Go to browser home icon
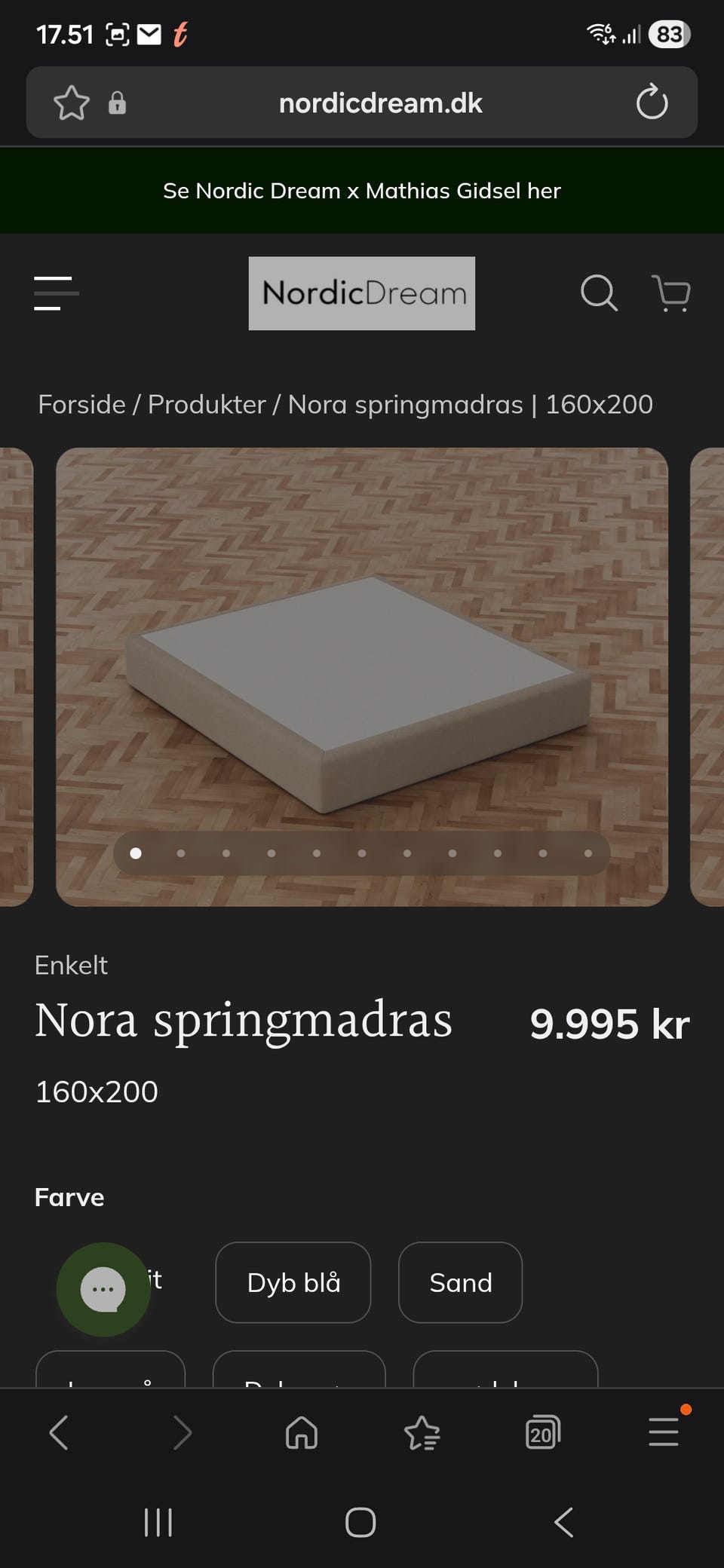 coord(302,1432)
